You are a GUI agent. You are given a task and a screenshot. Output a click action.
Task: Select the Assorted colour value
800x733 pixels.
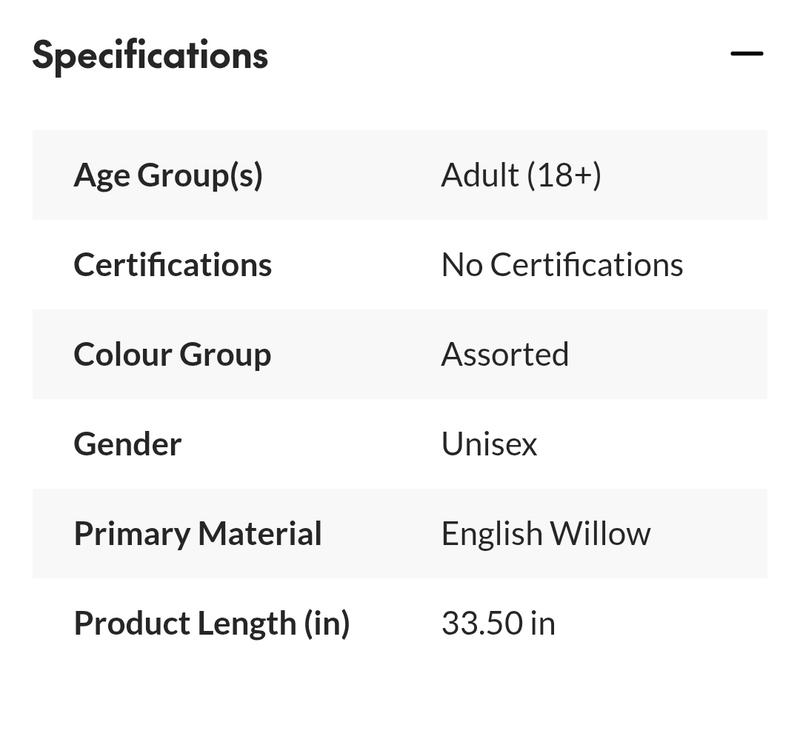pos(505,354)
